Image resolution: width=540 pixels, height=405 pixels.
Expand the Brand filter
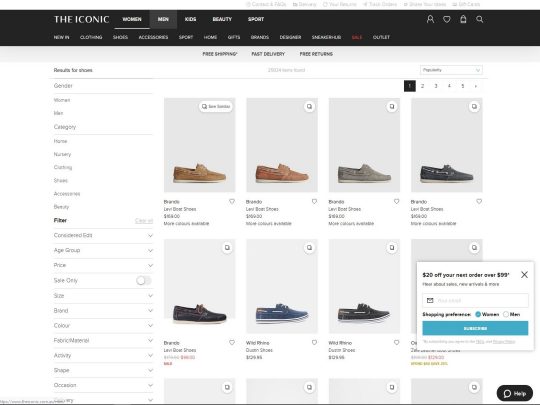point(103,311)
